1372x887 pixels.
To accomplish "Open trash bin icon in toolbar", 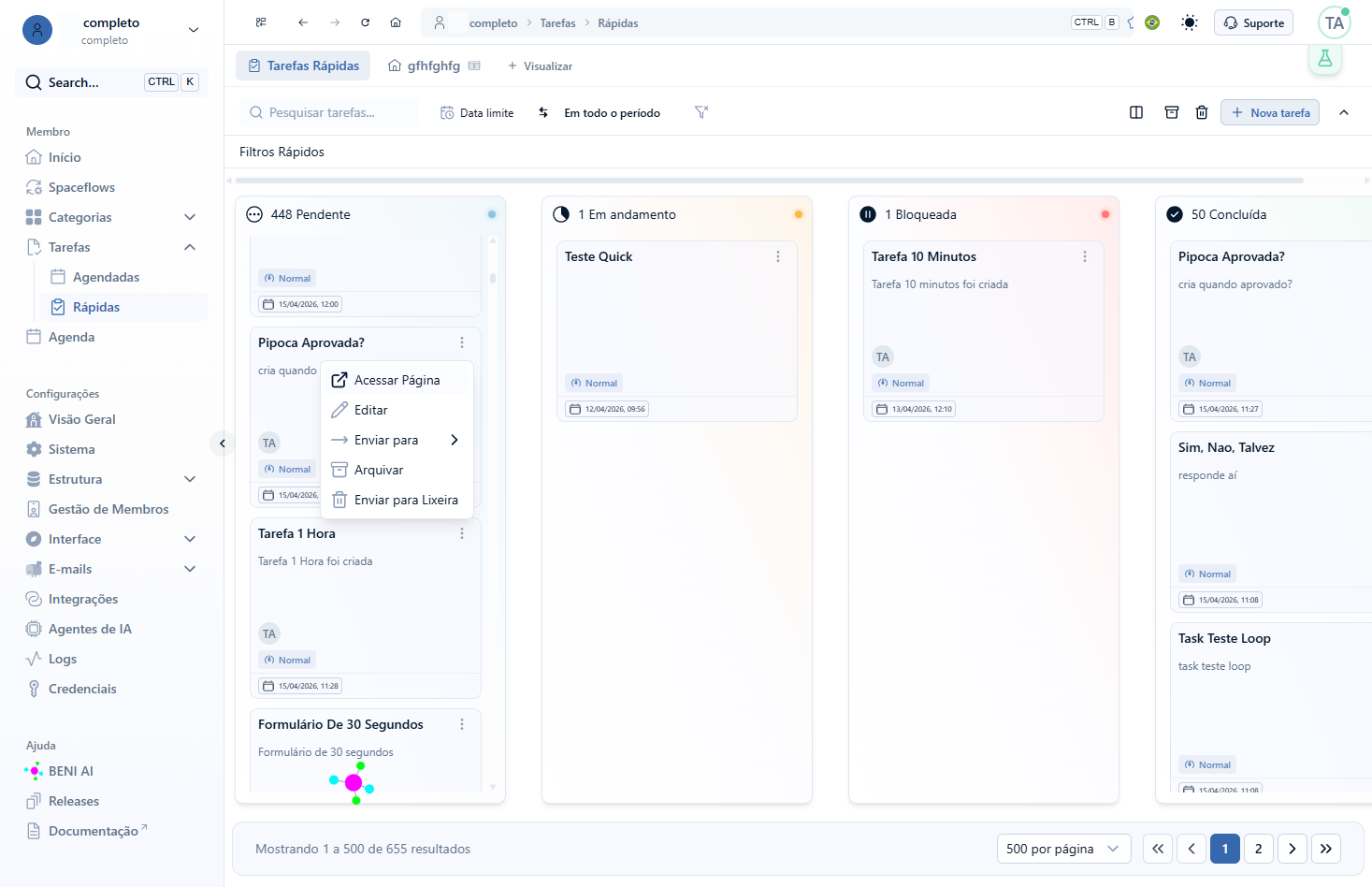I will coord(1202,112).
